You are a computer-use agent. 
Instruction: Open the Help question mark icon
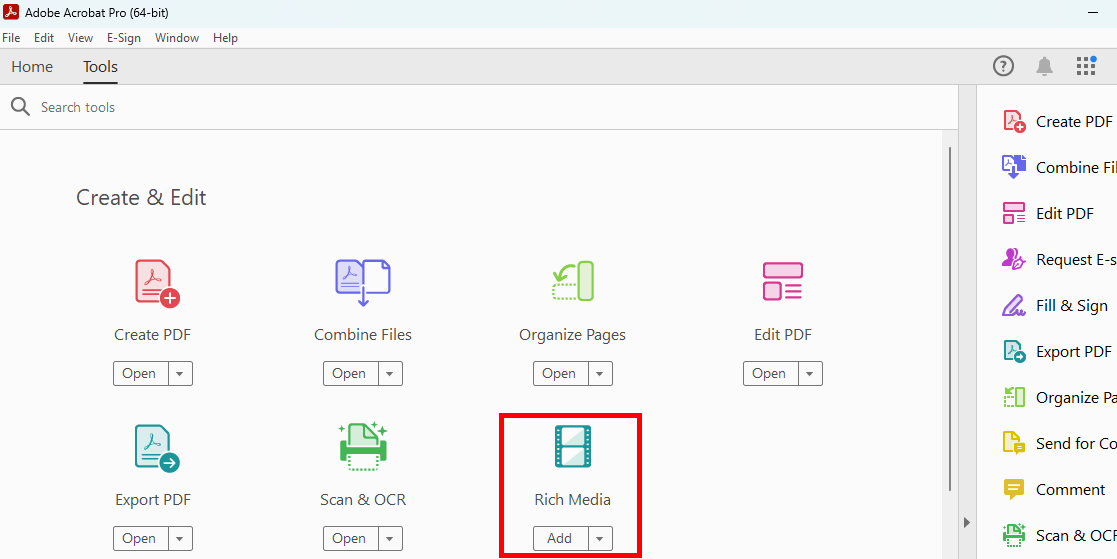click(x=1003, y=66)
